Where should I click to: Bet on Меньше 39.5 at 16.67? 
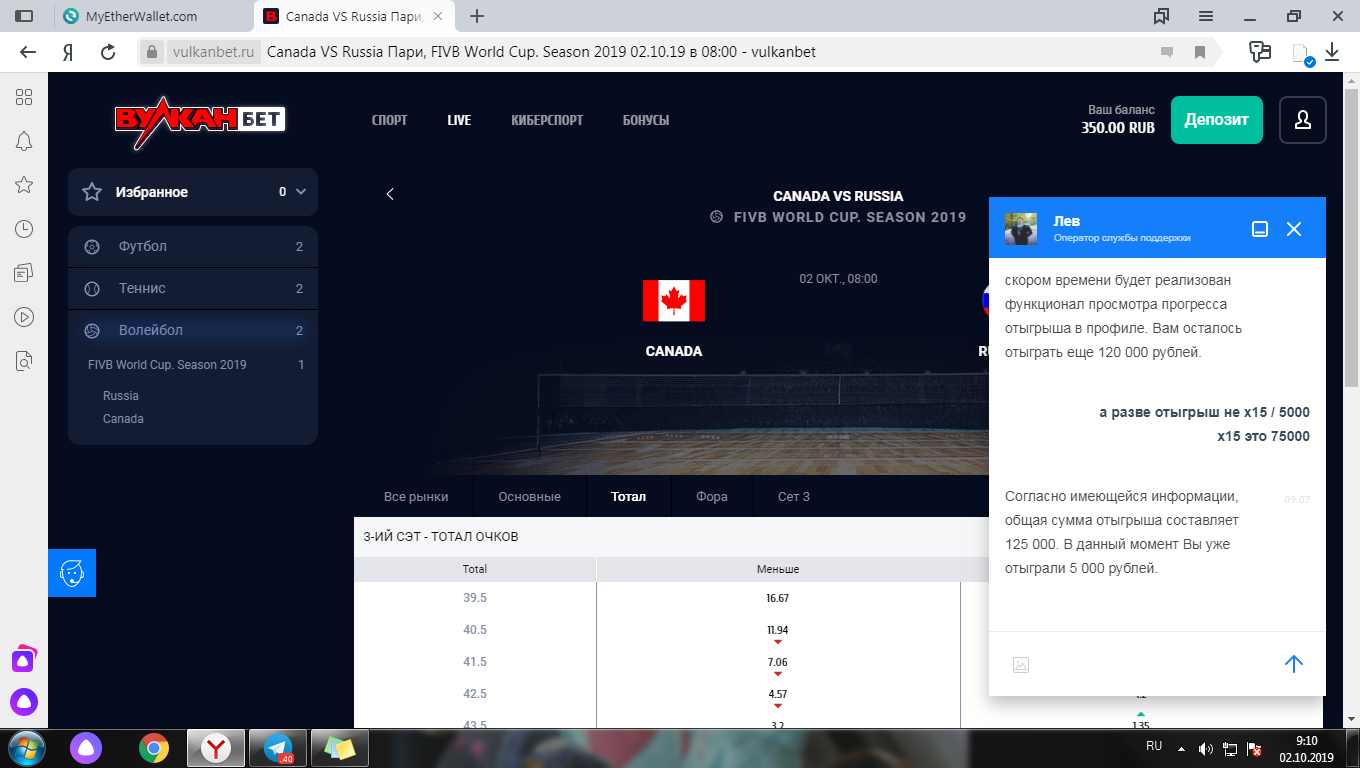pyautogui.click(x=778, y=598)
